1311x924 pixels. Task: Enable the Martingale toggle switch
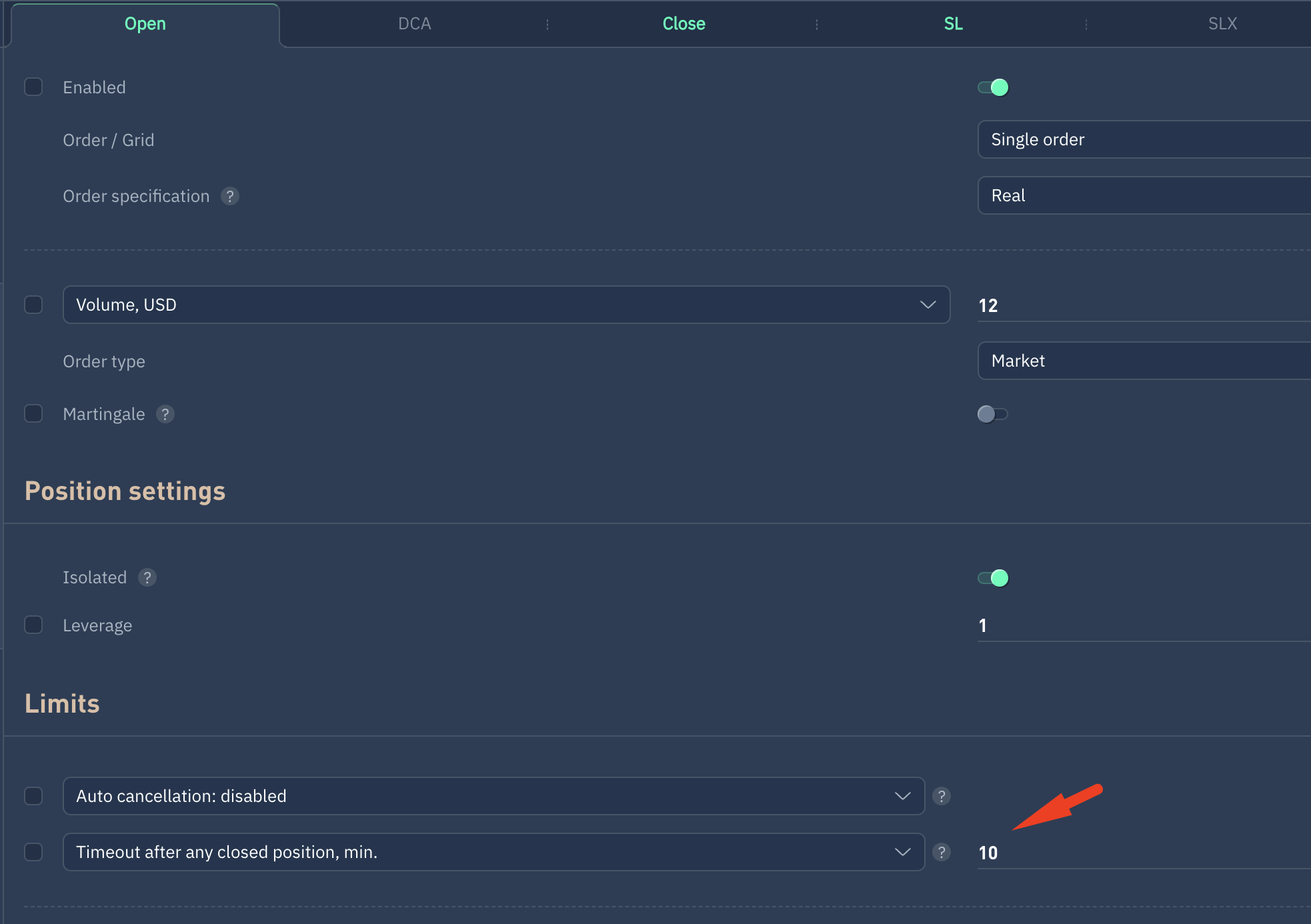pyautogui.click(x=992, y=414)
